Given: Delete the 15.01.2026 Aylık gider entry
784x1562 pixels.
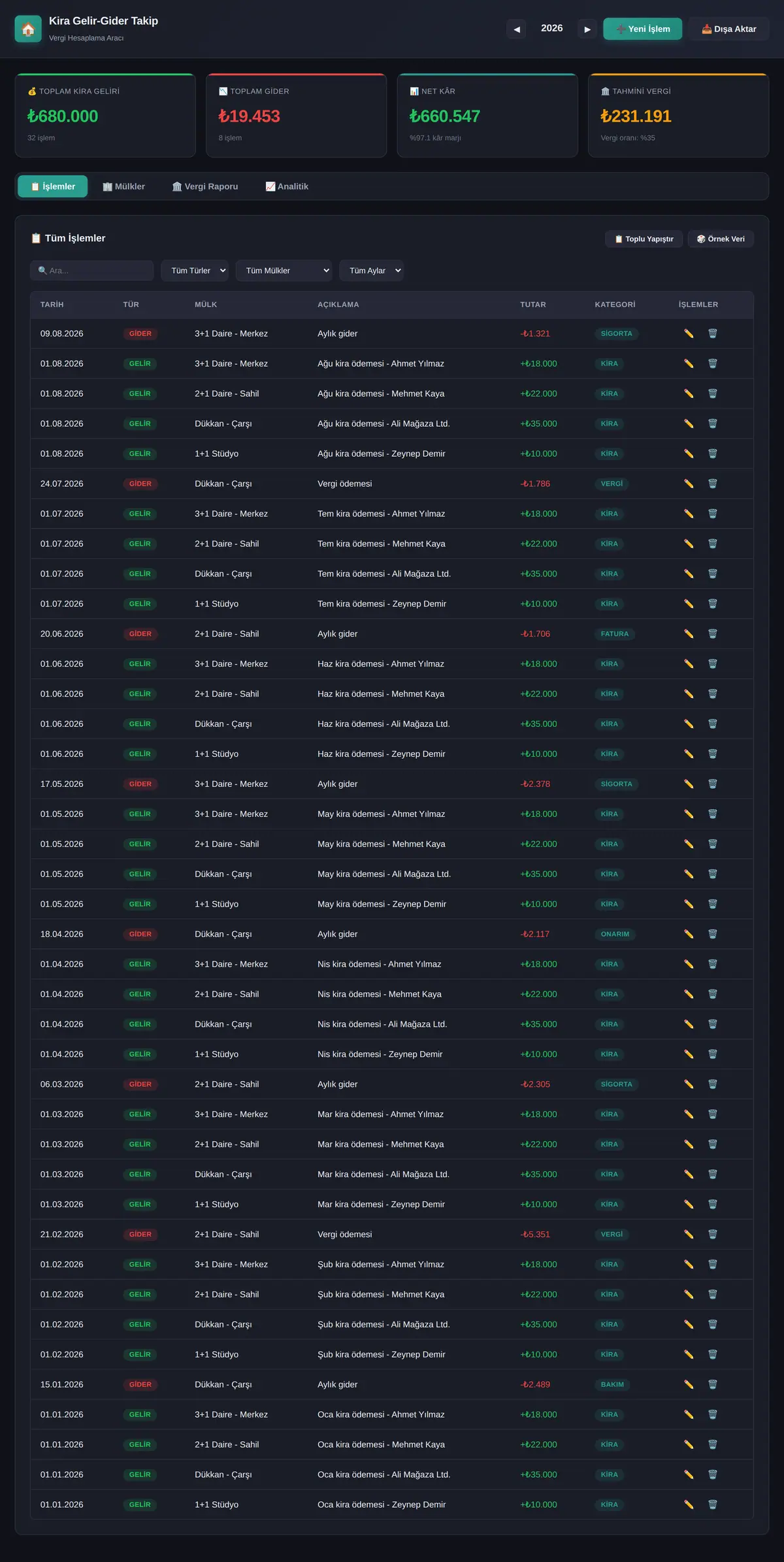Looking at the screenshot, I should (x=713, y=1385).
